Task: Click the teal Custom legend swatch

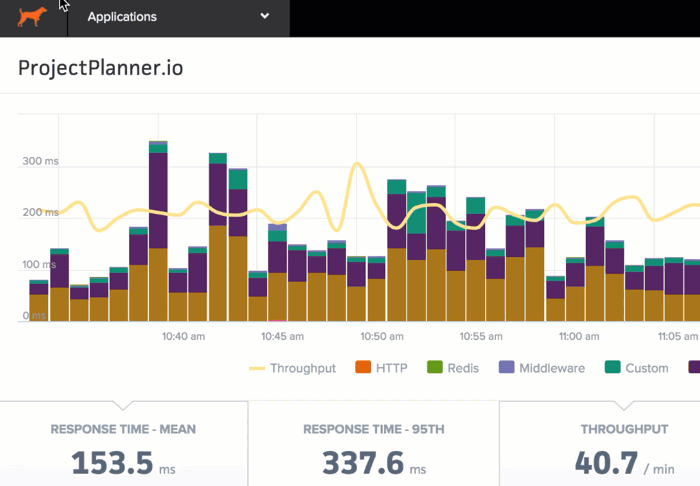Action: point(612,367)
